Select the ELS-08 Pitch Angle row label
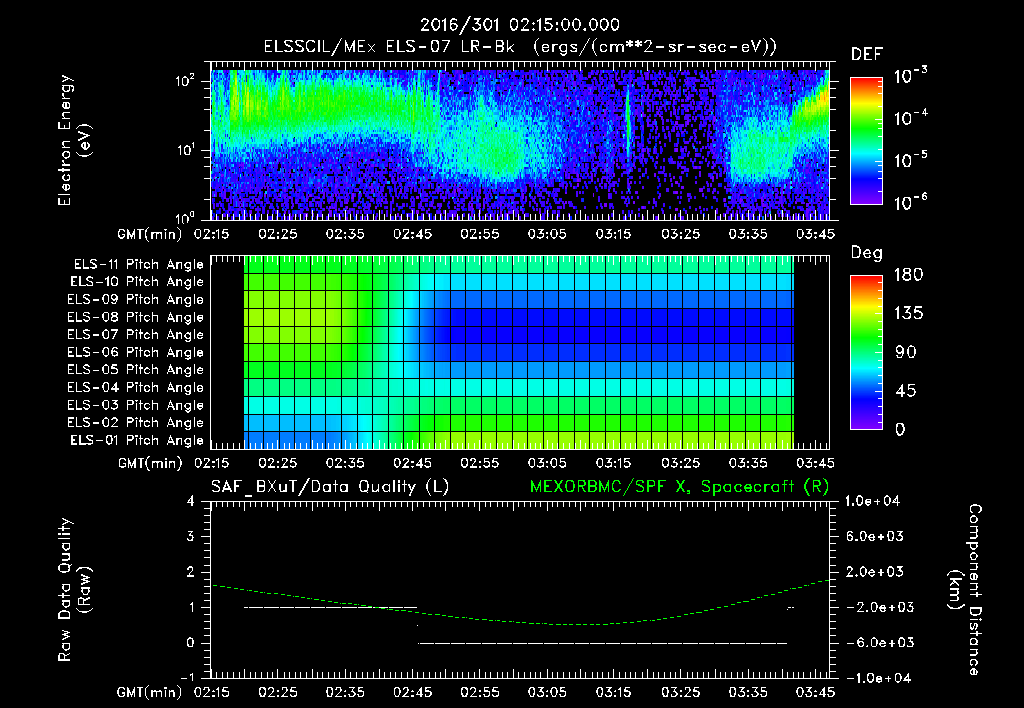Image resolution: width=1024 pixels, height=708 pixels. (x=136, y=317)
